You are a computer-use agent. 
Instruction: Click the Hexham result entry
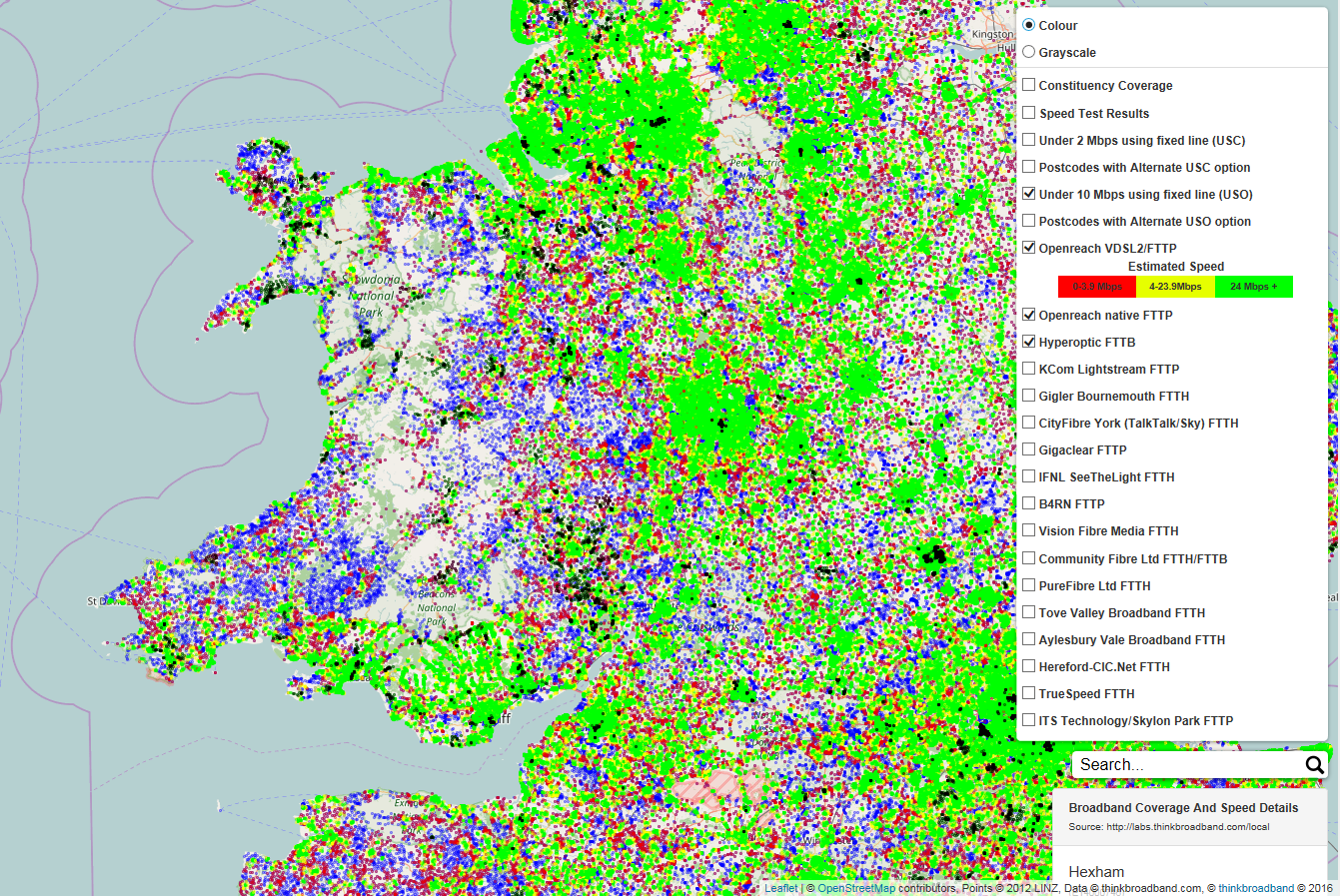pyautogui.click(x=1096, y=872)
